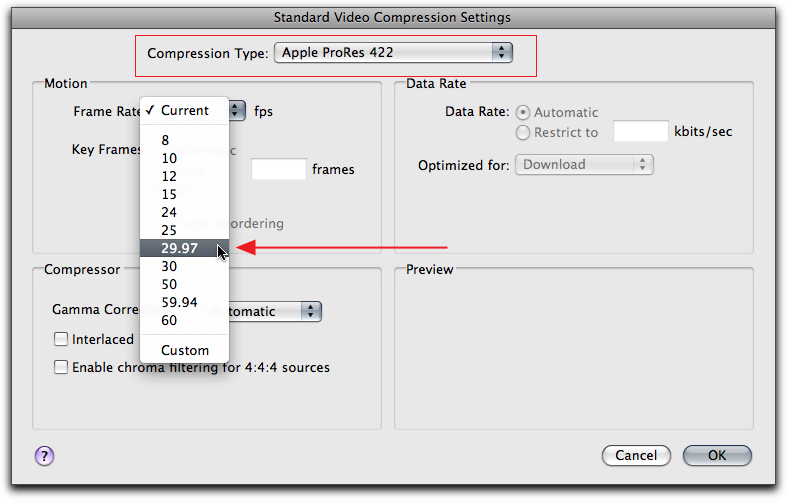
Task: Choose the Custom frame rate entry
Action: coord(185,350)
